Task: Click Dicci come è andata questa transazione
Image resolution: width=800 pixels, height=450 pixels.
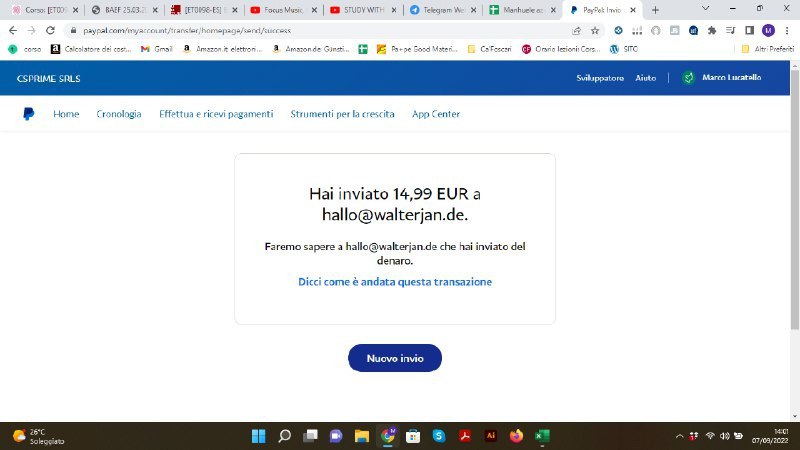Action: point(395,282)
